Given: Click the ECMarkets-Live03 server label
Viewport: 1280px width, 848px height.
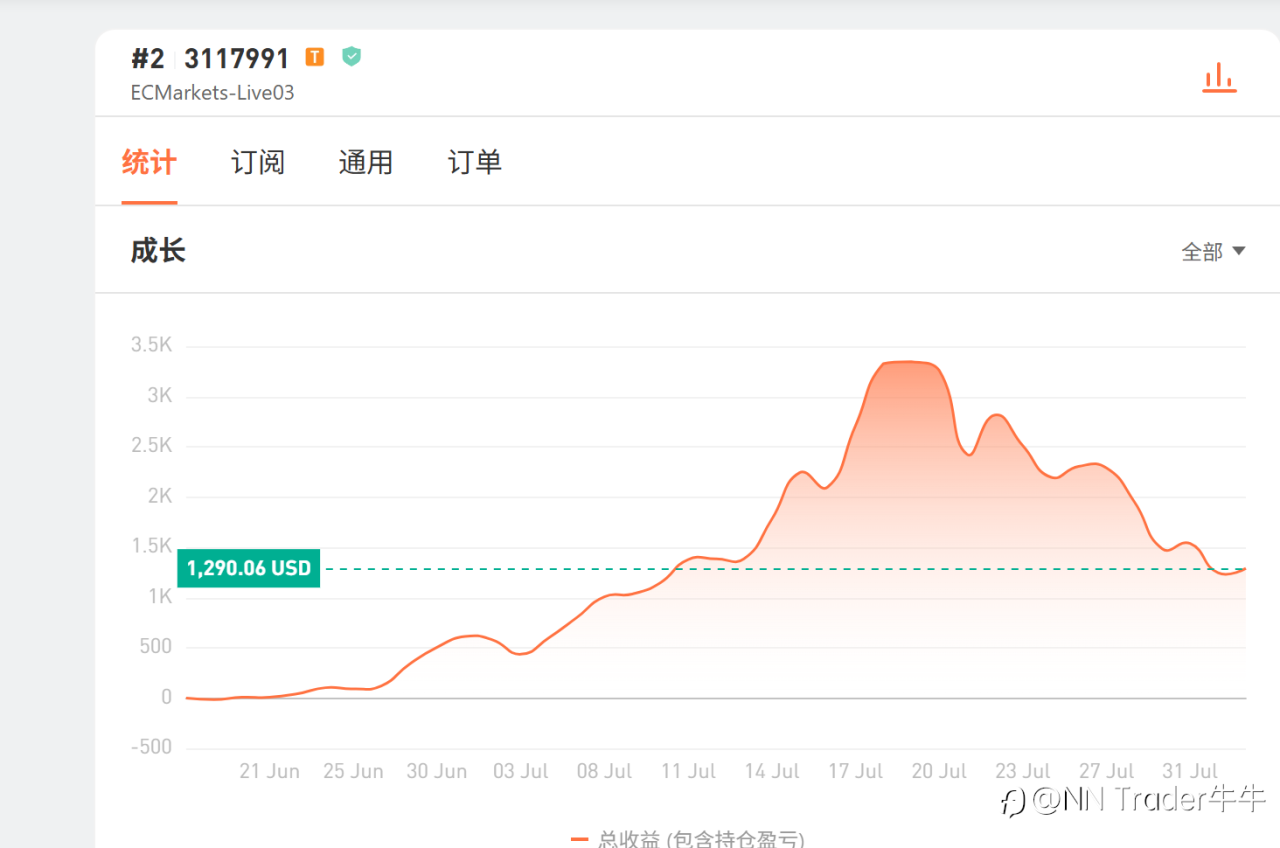Looking at the screenshot, I should coord(212,93).
